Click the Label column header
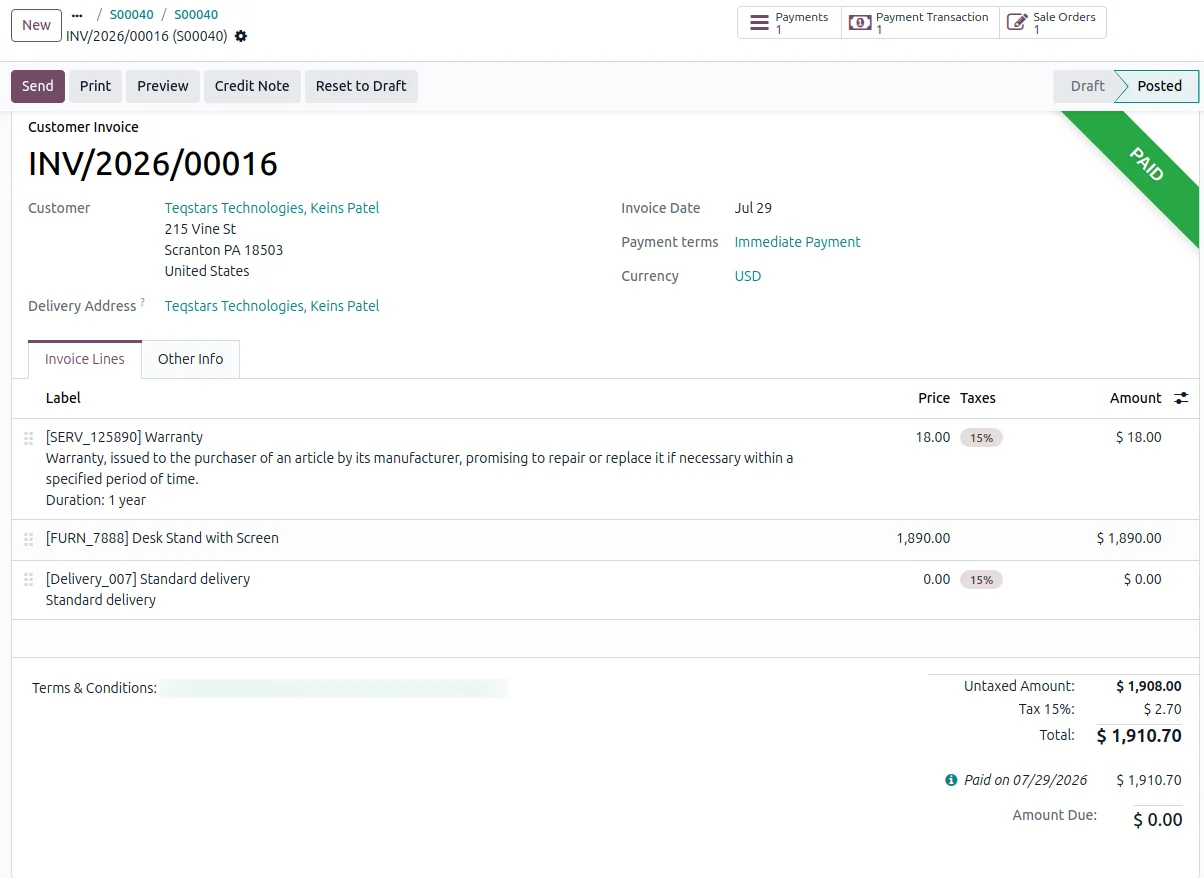 (63, 398)
